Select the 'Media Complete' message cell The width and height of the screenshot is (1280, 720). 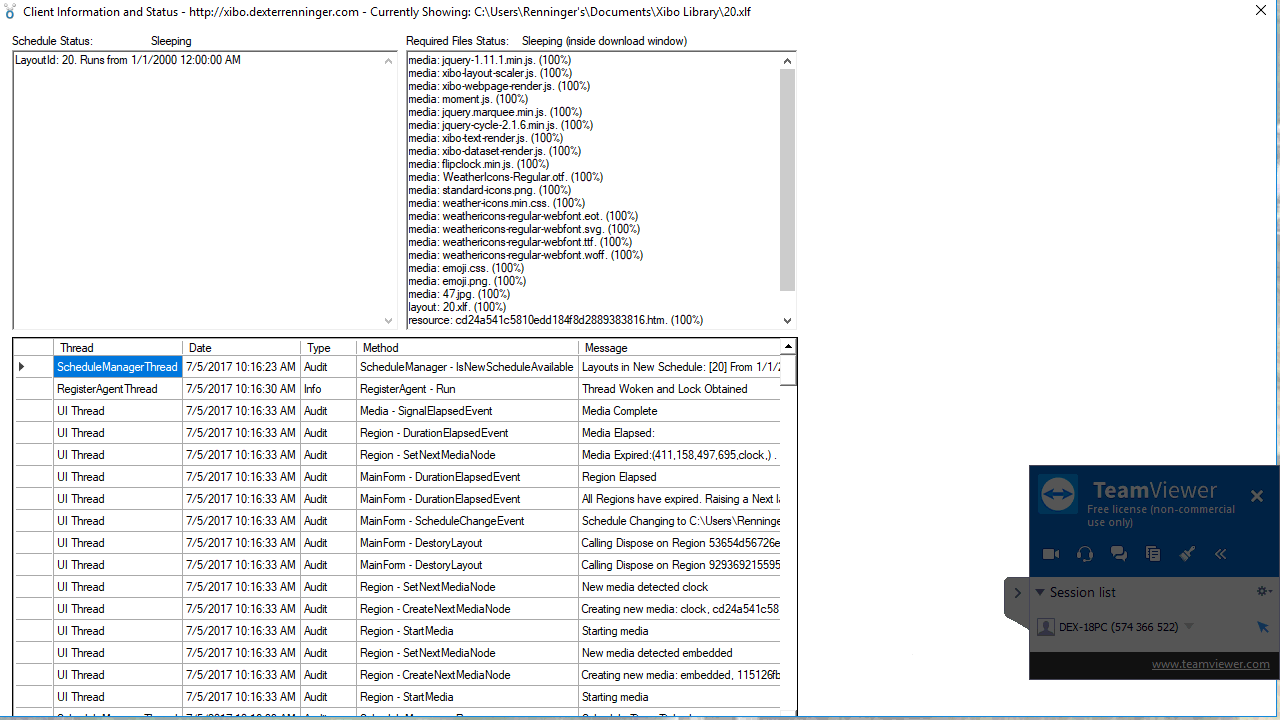click(x=679, y=411)
